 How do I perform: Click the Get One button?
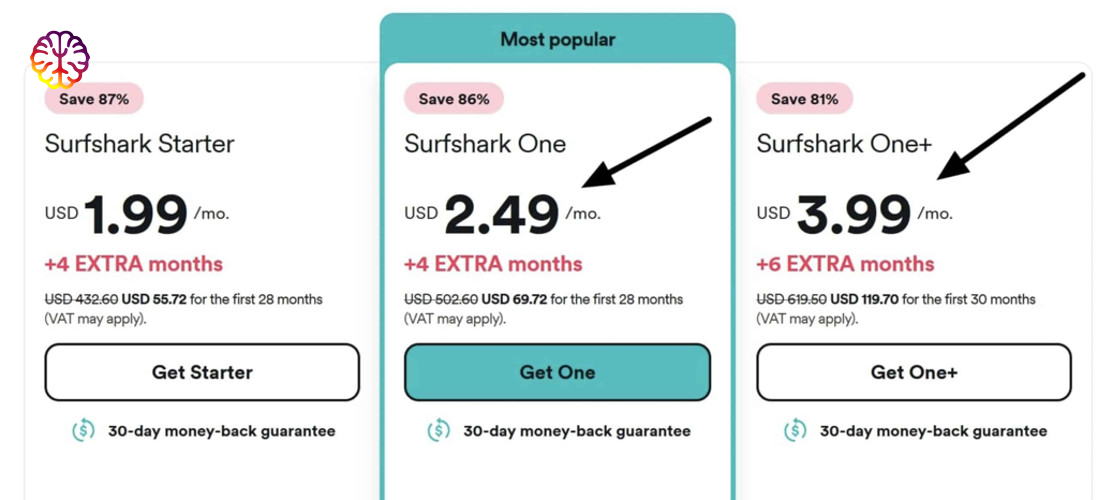557,372
